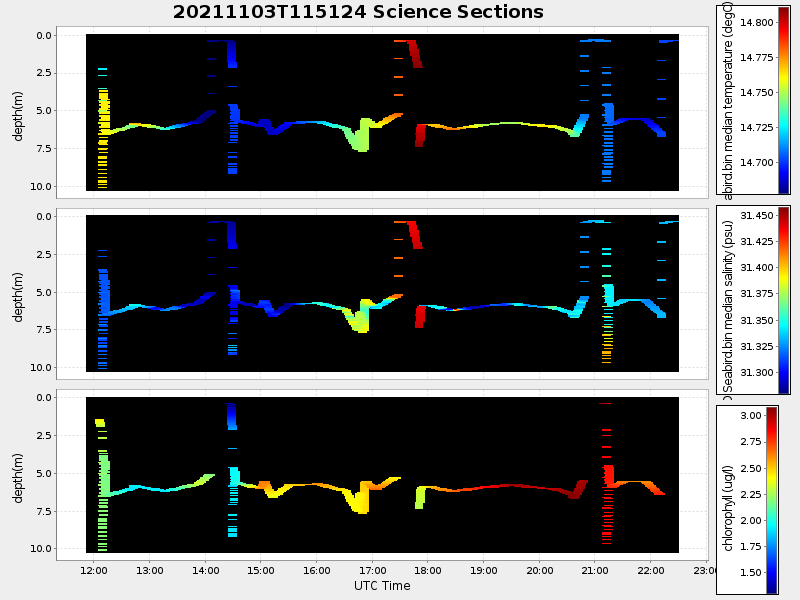Click the depth(m) label of the salinity panel
This screenshot has height=600, width=800.
tap(18, 297)
